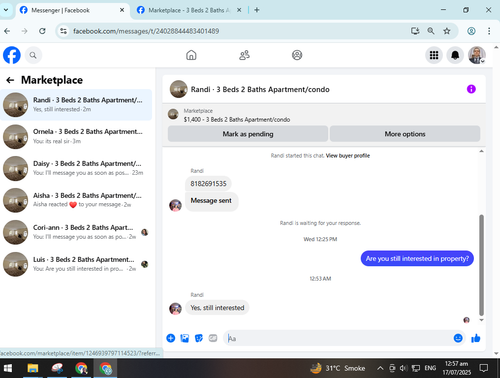The image size is (500, 378).
Task: Click the message text field Aa
Action: [x=337, y=338]
